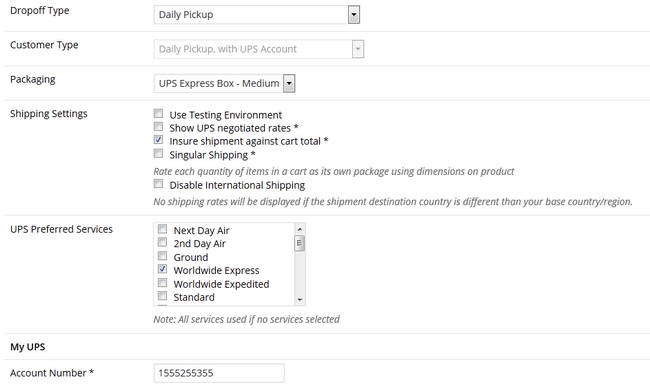The height and width of the screenshot is (389, 650).
Task: Check the Ground service option
Action: (162, 256)
